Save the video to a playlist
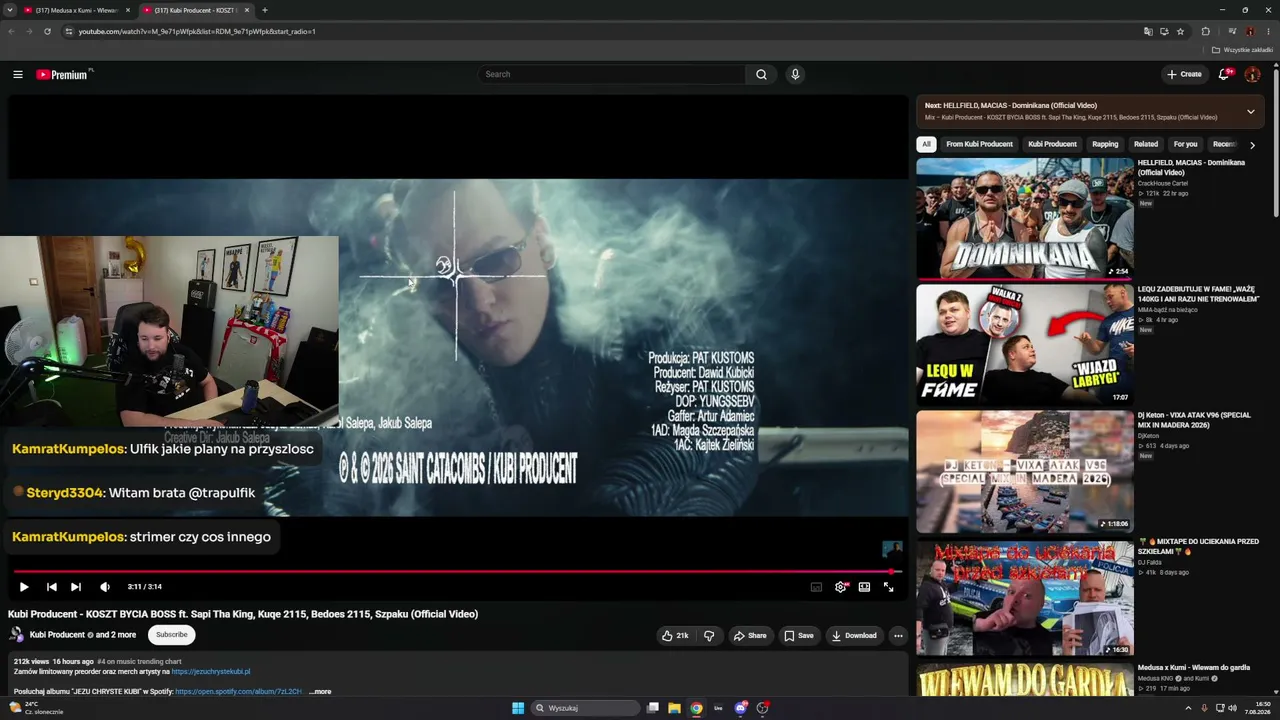The image size is (1280, 720). [x=798, y=635]
